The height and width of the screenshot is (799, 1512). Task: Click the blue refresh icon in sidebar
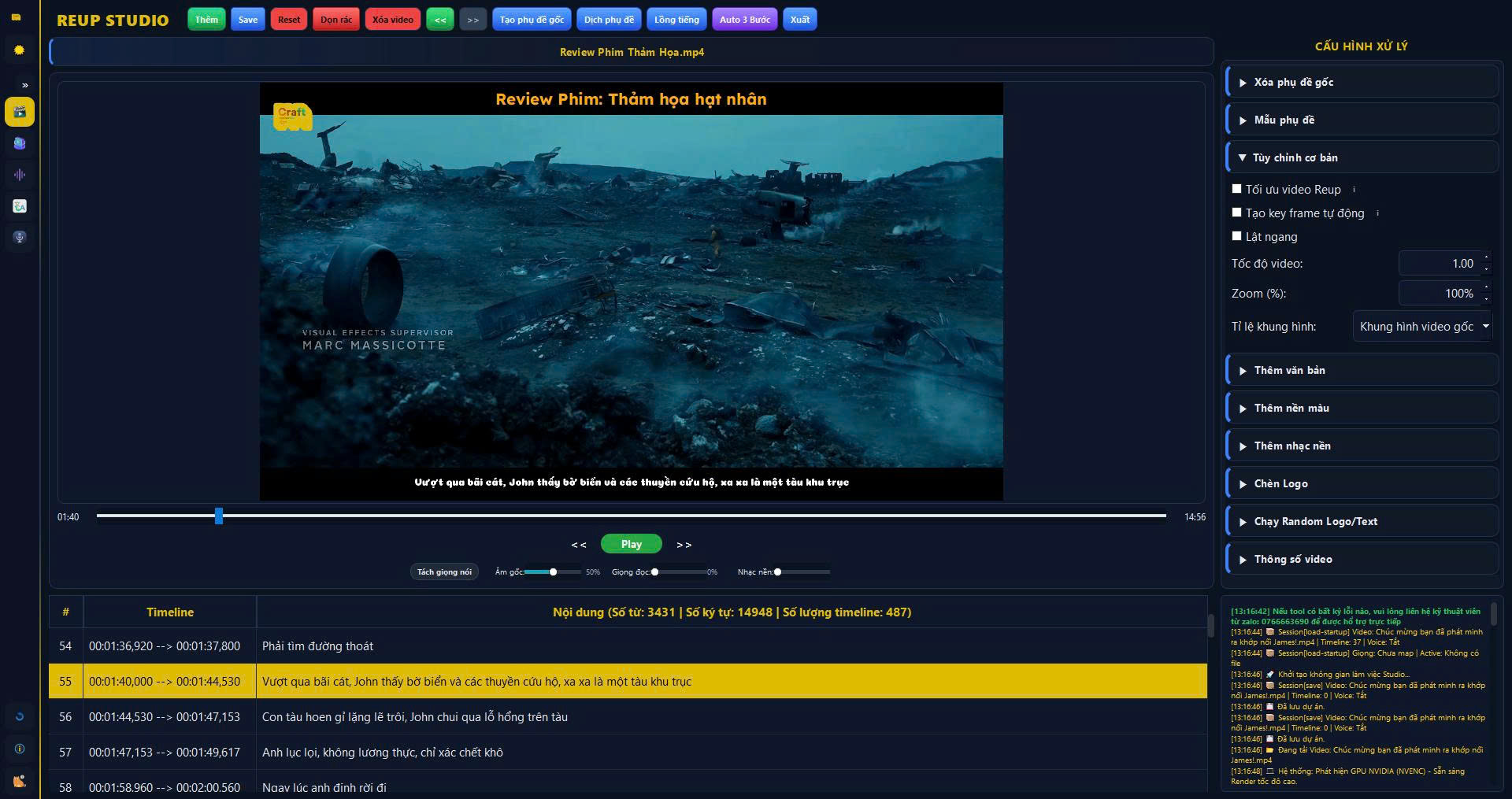tap(20, 716)
